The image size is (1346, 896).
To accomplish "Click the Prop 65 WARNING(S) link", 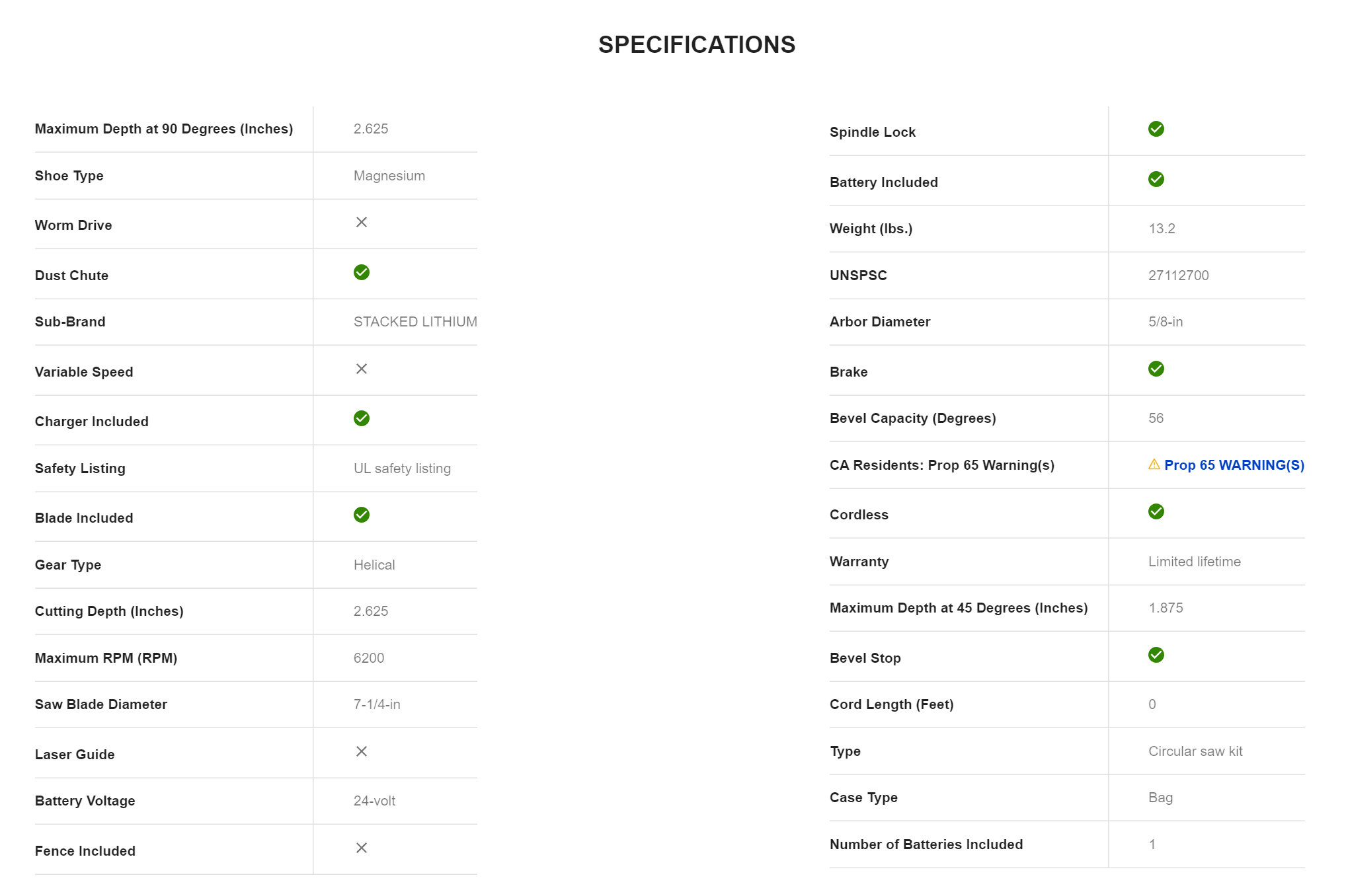I will 1234,465.
